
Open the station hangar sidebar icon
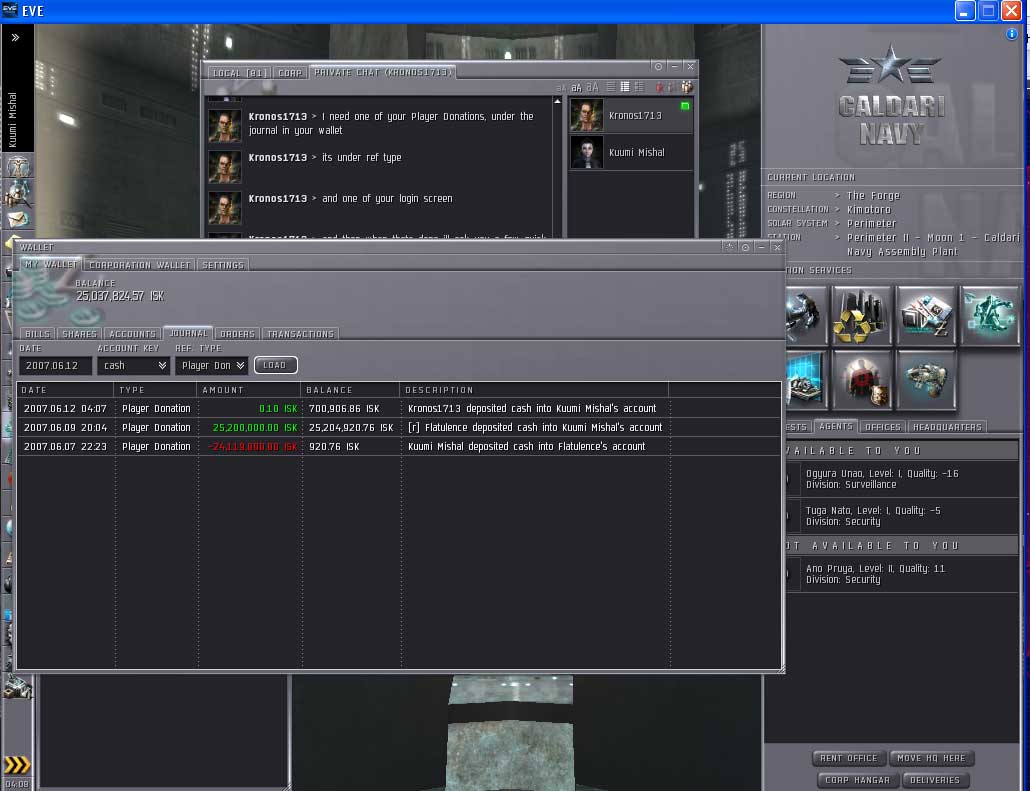coord(17,687)
